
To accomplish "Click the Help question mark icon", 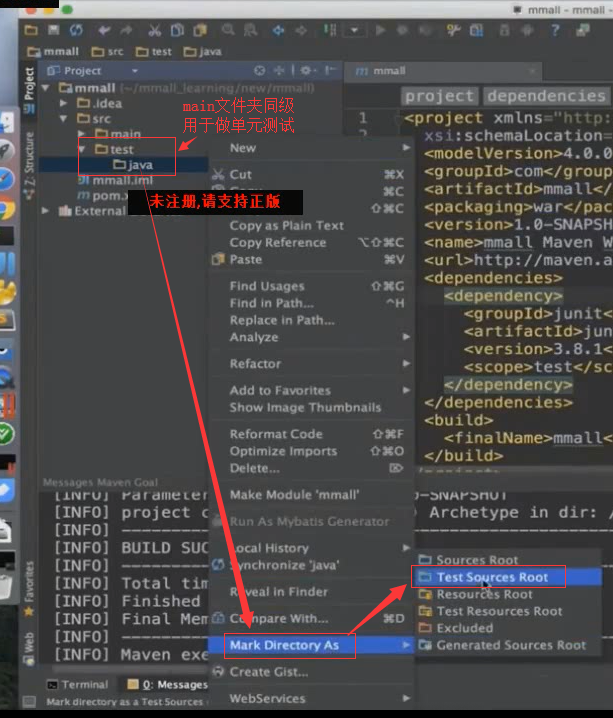I will (x=555, y=31).
